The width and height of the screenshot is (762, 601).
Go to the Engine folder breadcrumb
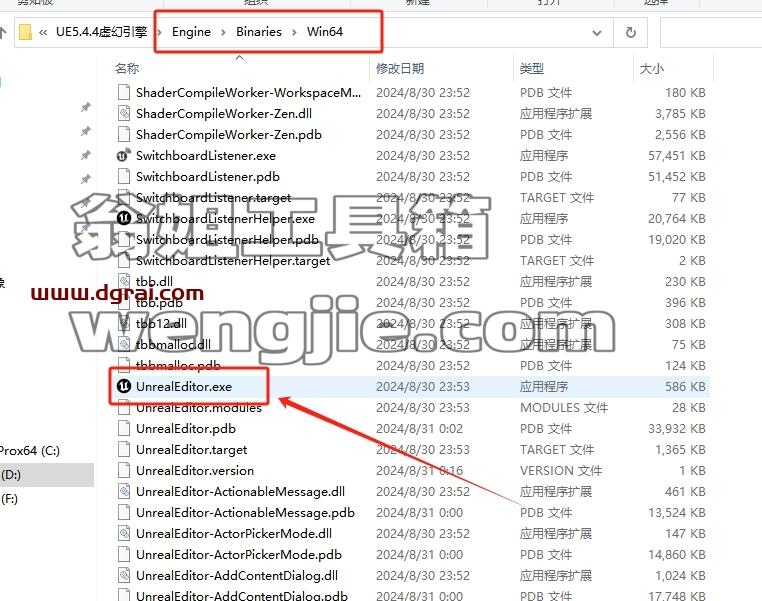(191, 32)
